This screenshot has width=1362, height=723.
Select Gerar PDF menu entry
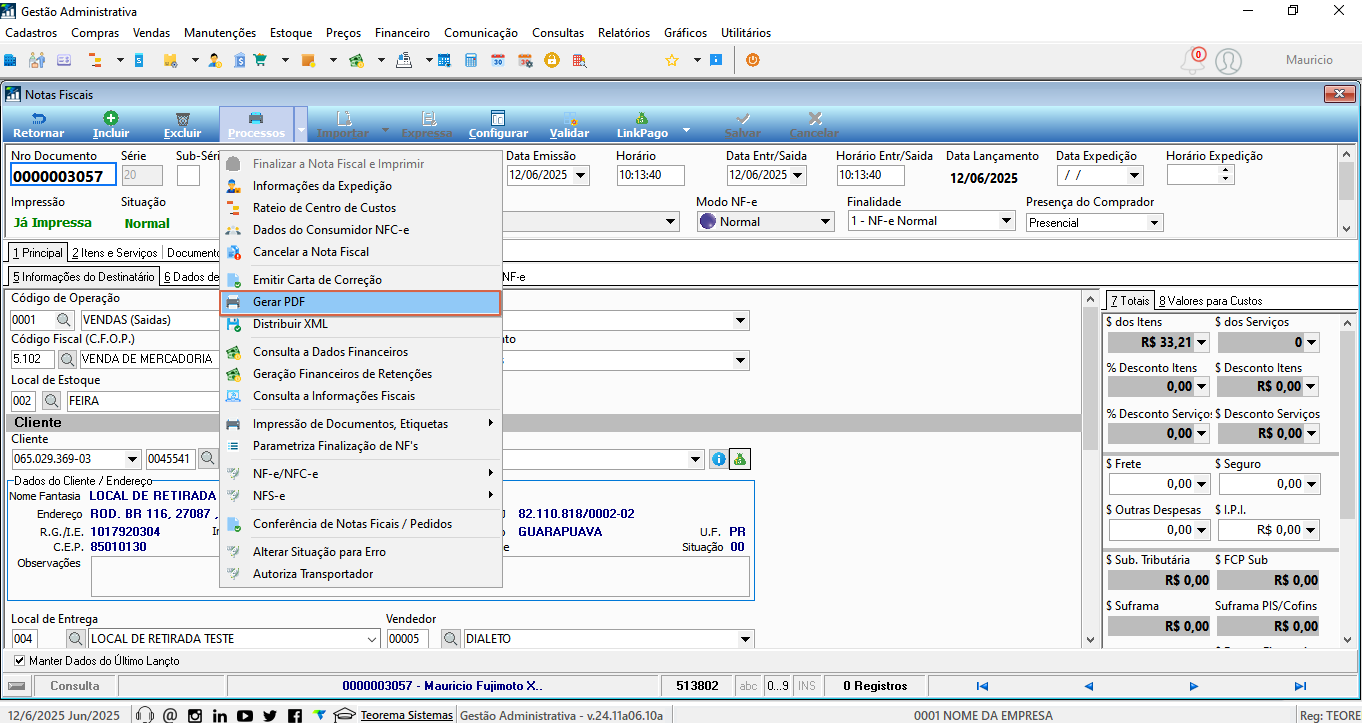(x=360, y=301)
